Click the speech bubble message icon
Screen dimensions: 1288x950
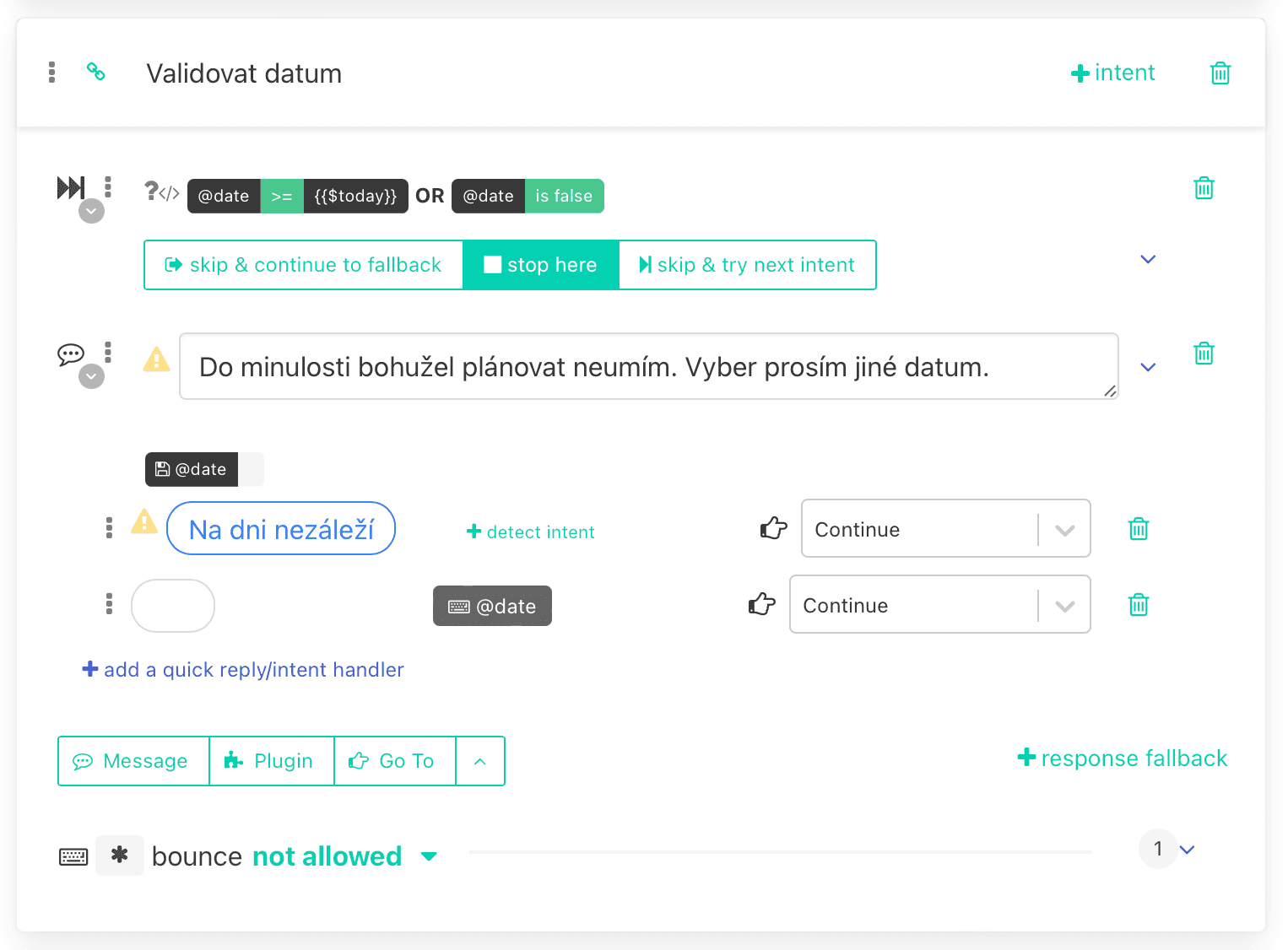71,354
